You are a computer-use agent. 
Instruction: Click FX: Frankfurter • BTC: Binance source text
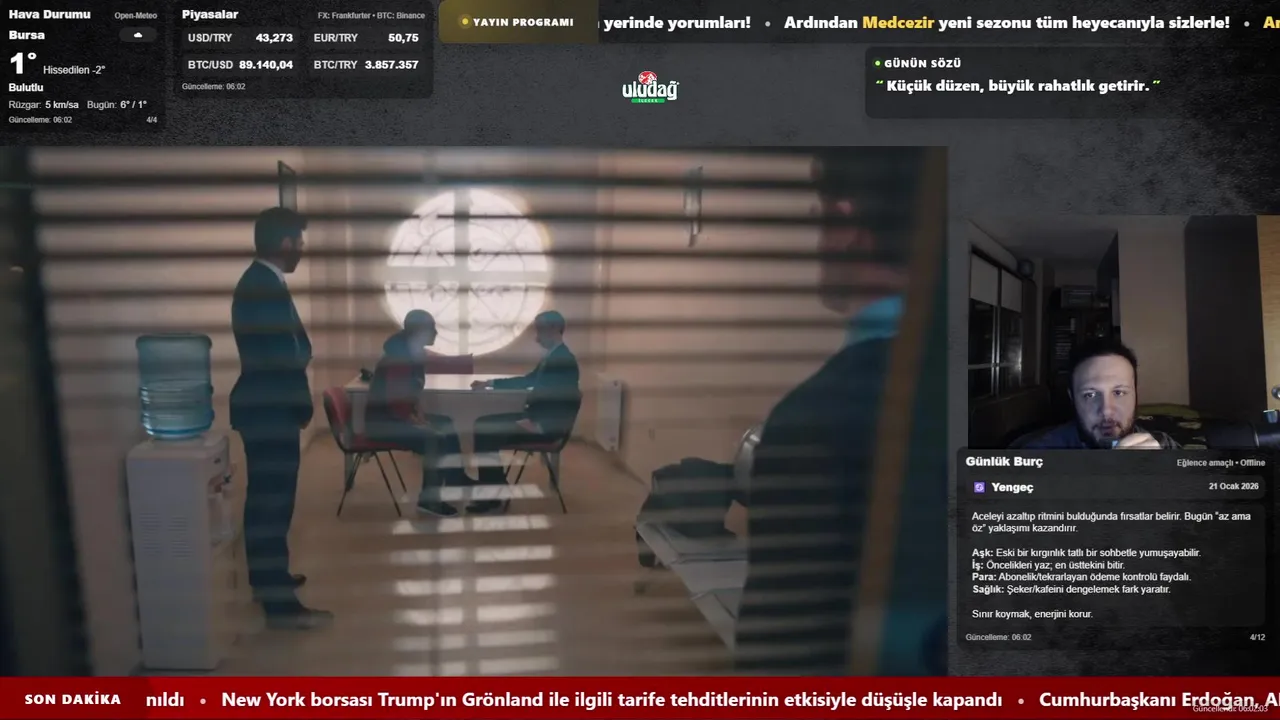point(371,16)
